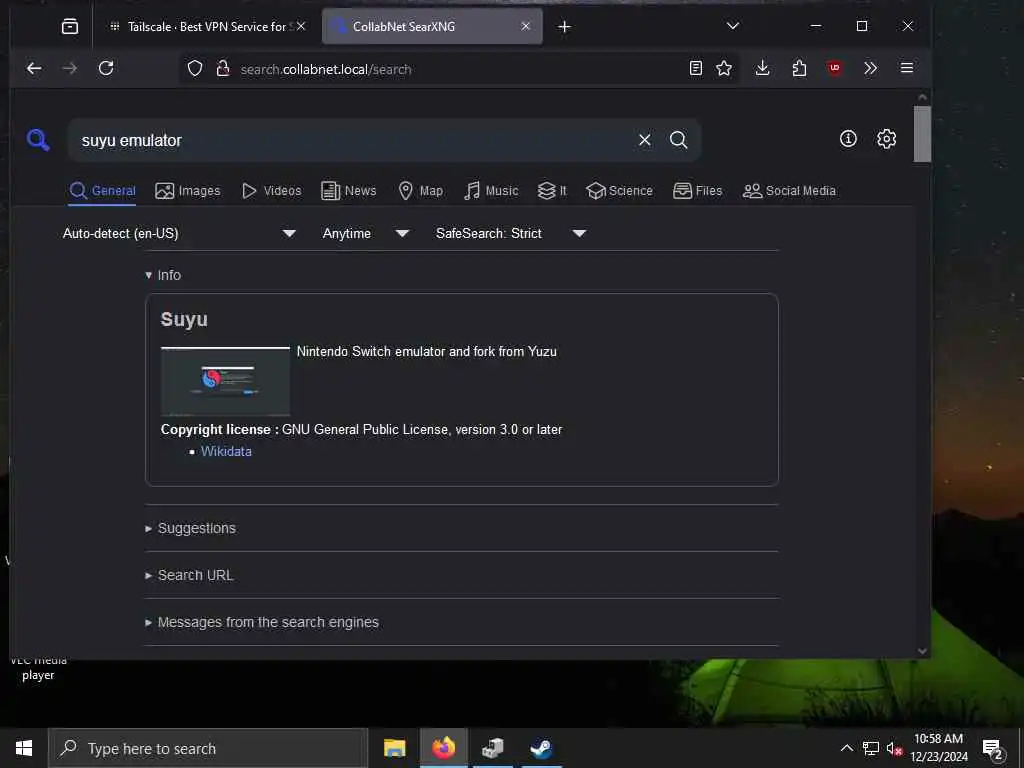Open the SafeSearch: Strict dropdown
The image size is (1024, 768).
(x=511, y=233)
